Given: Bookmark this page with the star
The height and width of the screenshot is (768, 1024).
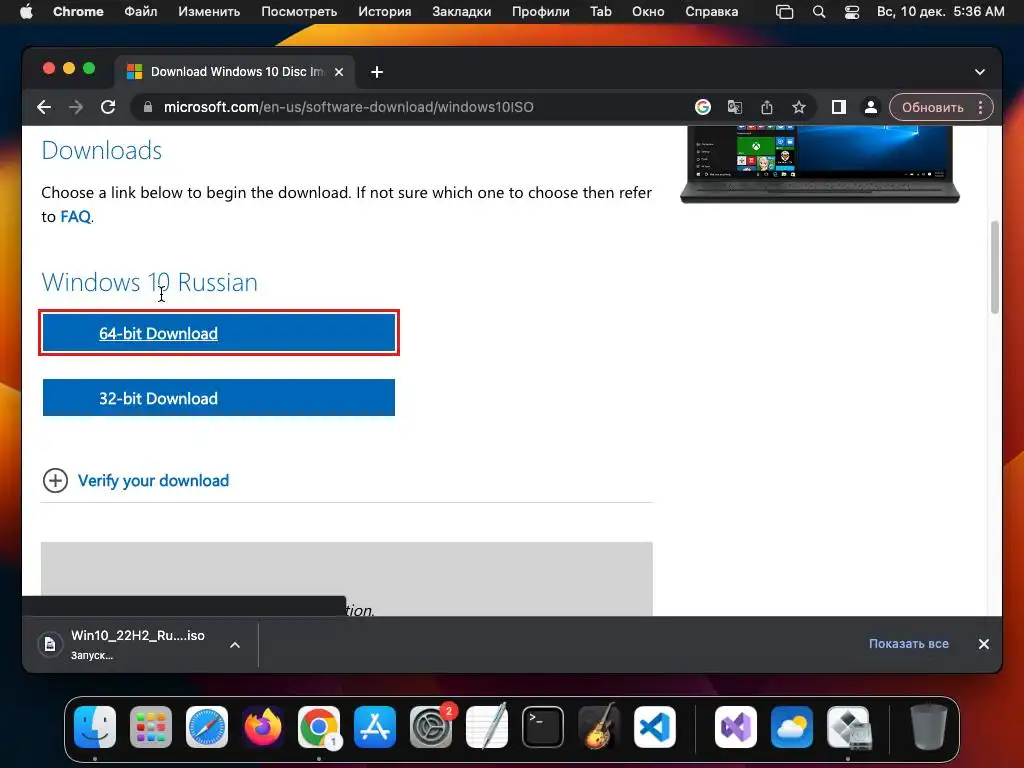Looking at the screenshot, I should (x=799, y=107).
